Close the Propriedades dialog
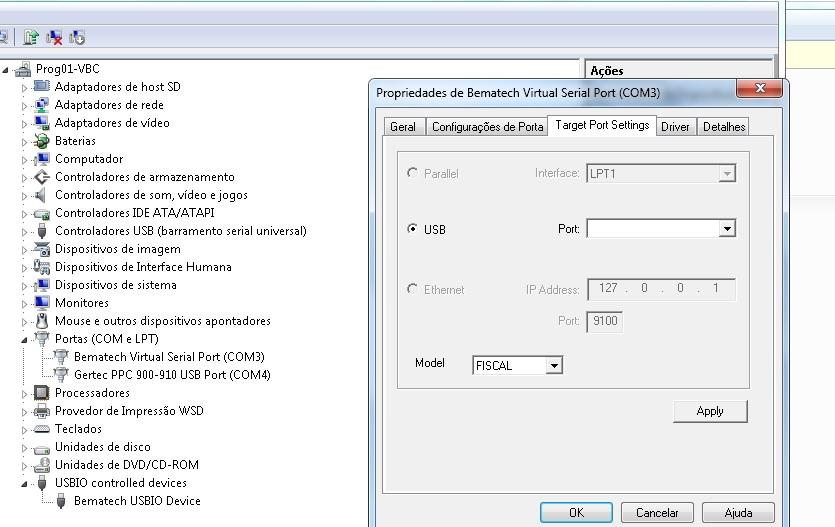 759,88
